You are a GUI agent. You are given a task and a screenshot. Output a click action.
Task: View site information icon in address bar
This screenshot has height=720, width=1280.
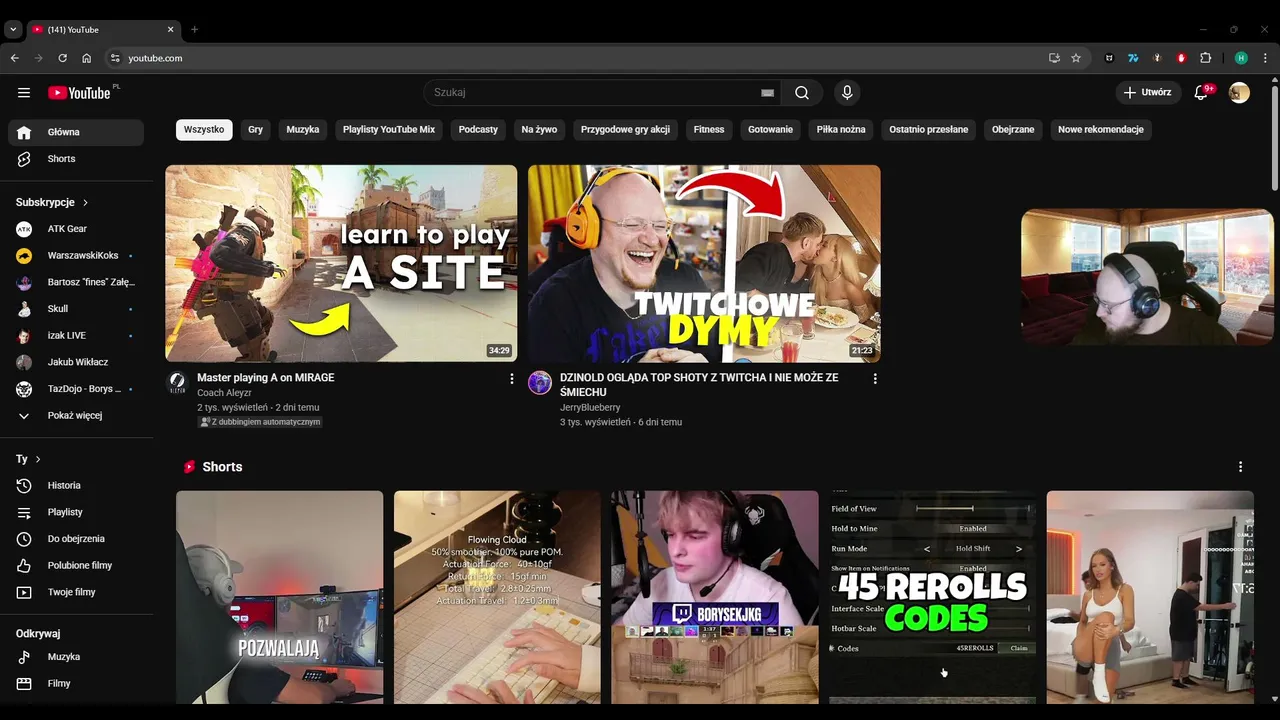point(115,58)
